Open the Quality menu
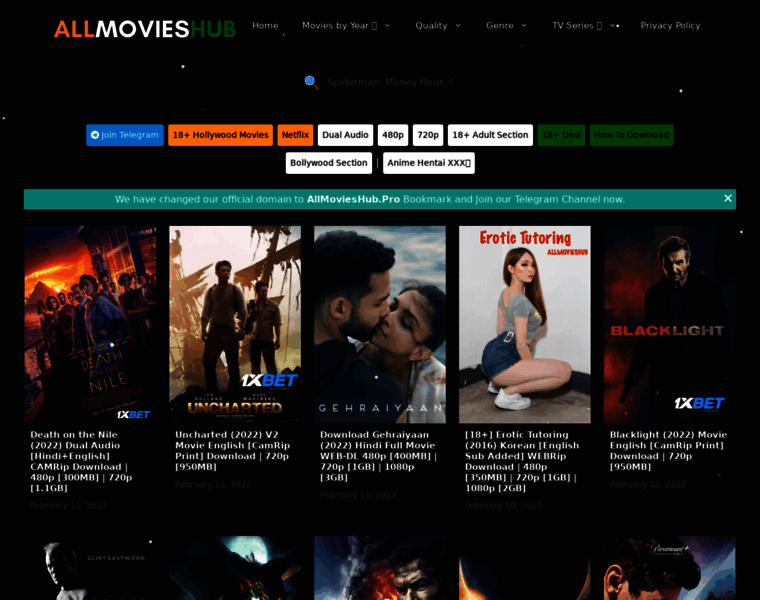Image resolution: width=760 pixels, height=600 pixels. tap(431, 25)
